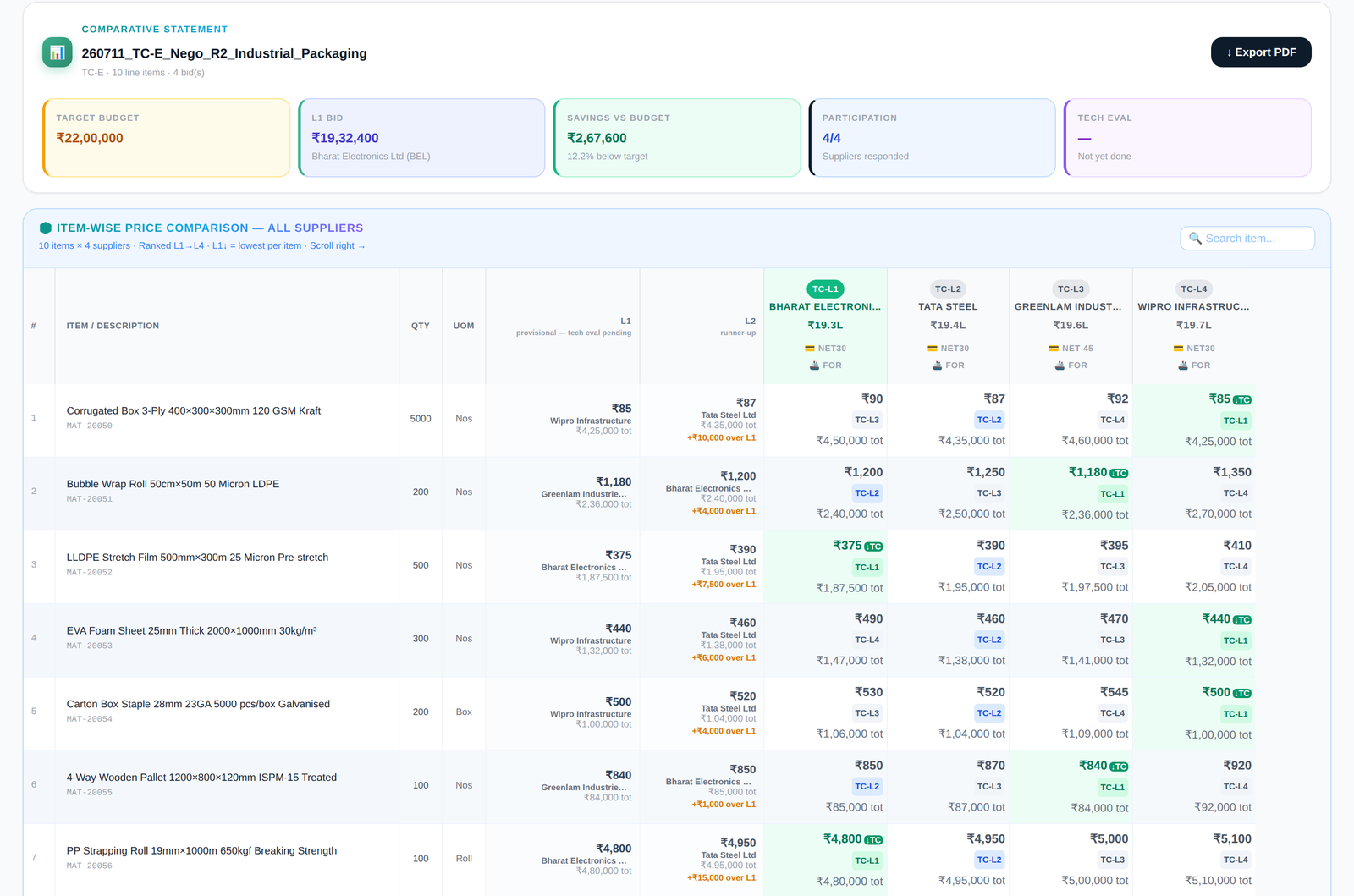
Task: Select the PP Strapping Roll 19mm item
Action: tap(201, 851)
